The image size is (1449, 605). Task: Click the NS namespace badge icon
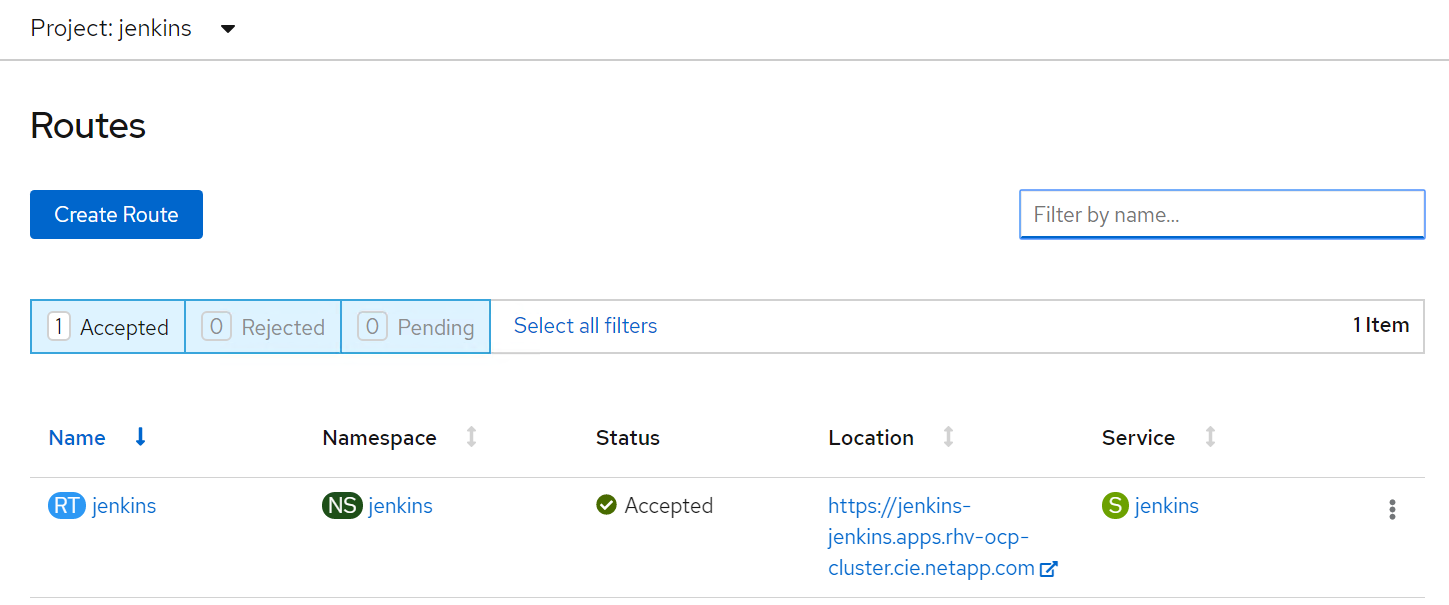342,506
